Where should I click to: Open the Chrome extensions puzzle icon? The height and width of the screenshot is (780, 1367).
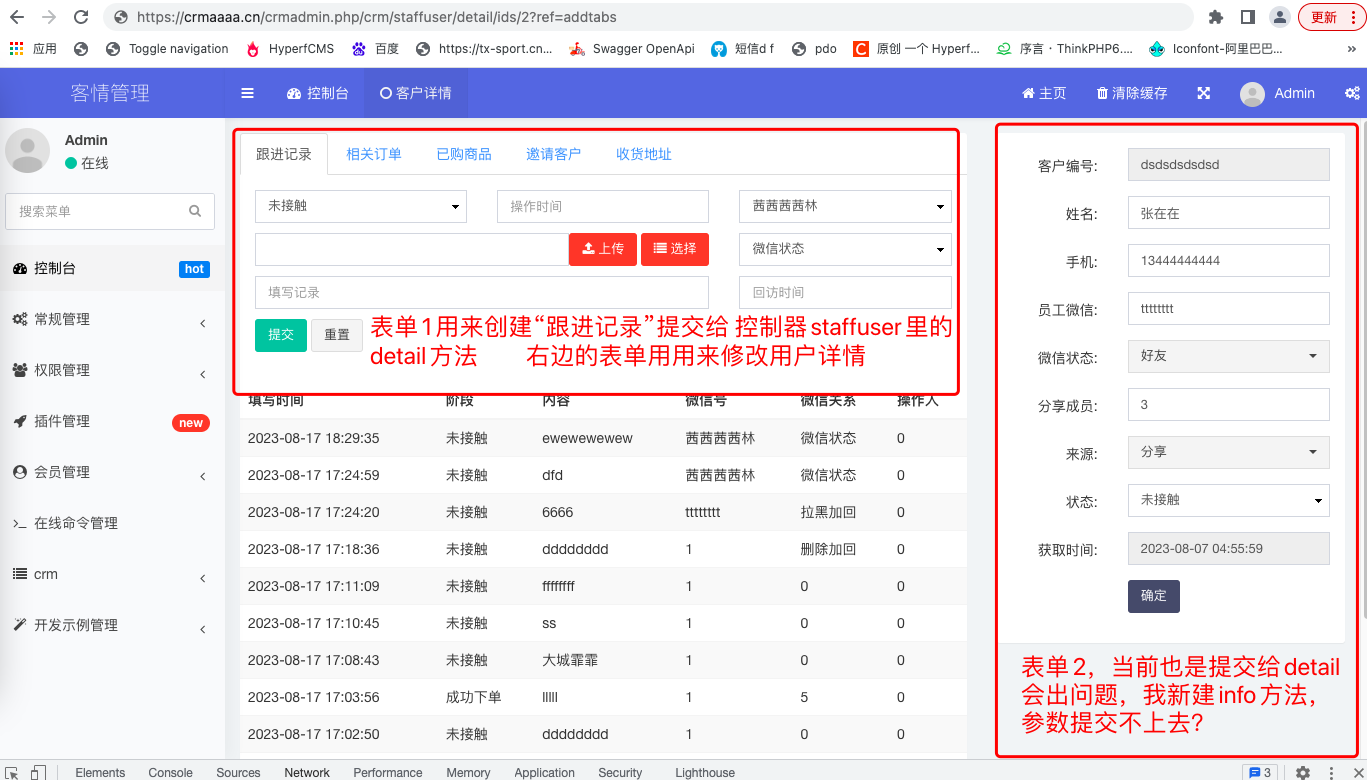(x=1216, y=17)
